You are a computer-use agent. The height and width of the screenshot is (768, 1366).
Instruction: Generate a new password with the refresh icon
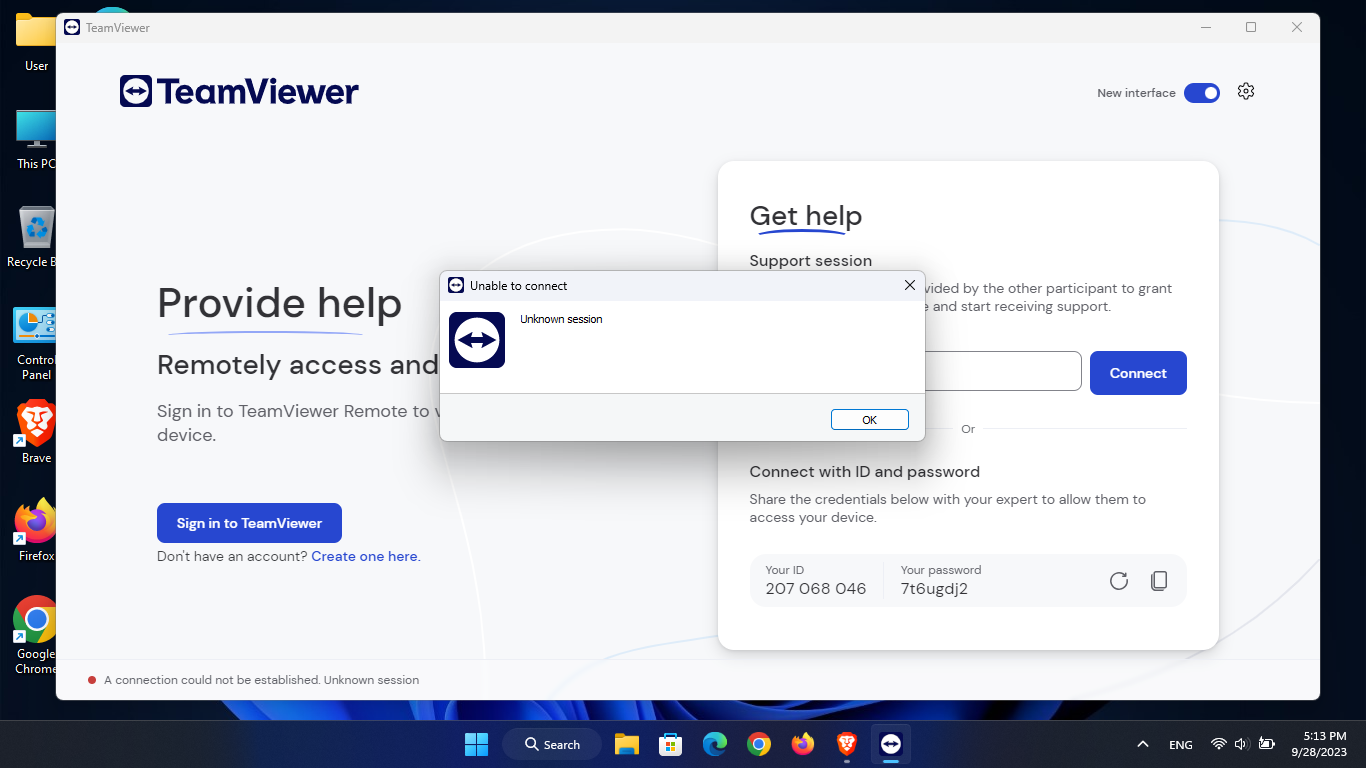(x=1118, y=580)
